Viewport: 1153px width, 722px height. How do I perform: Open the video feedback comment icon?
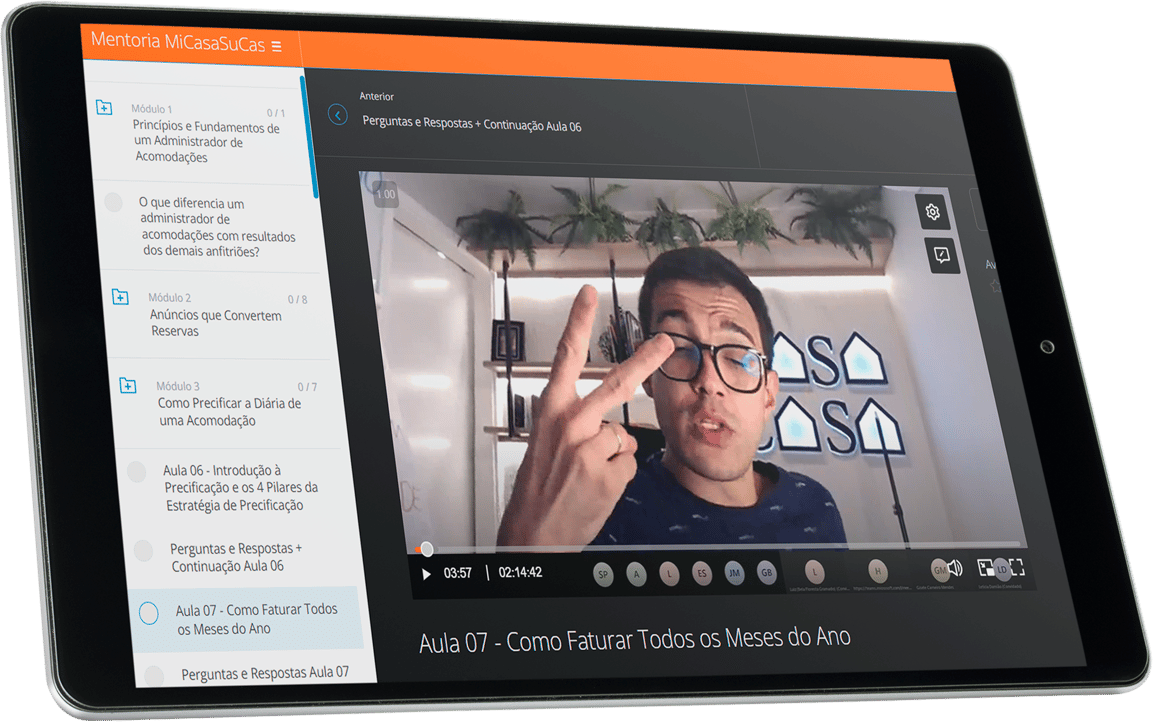[941, 255]
